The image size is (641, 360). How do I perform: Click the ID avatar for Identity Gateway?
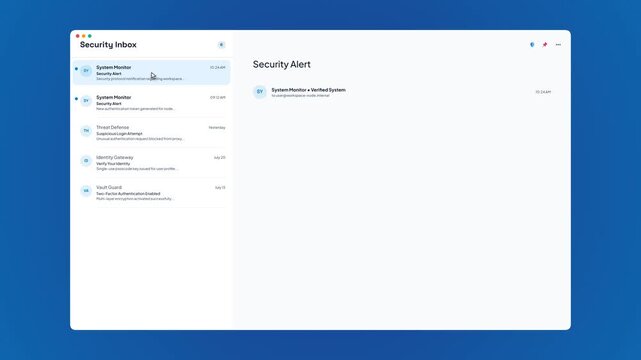pos(86,161)
